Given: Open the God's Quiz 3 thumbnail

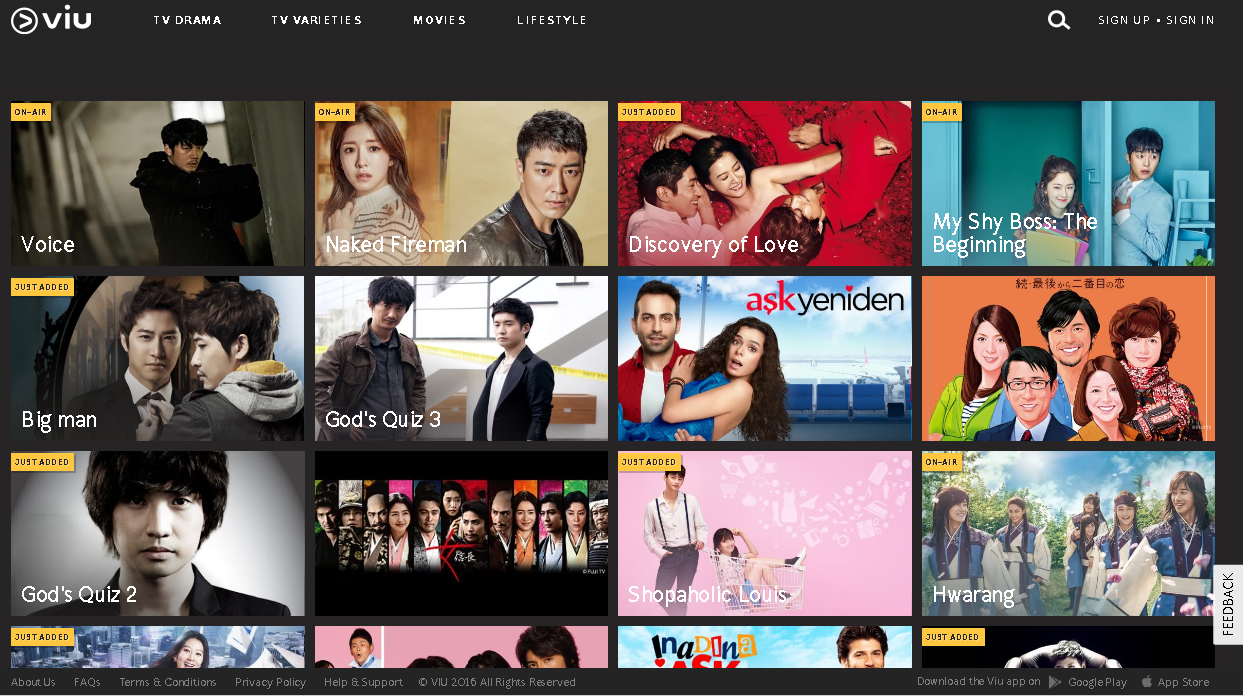Looking at the screenshot, I should coord(461,358).
